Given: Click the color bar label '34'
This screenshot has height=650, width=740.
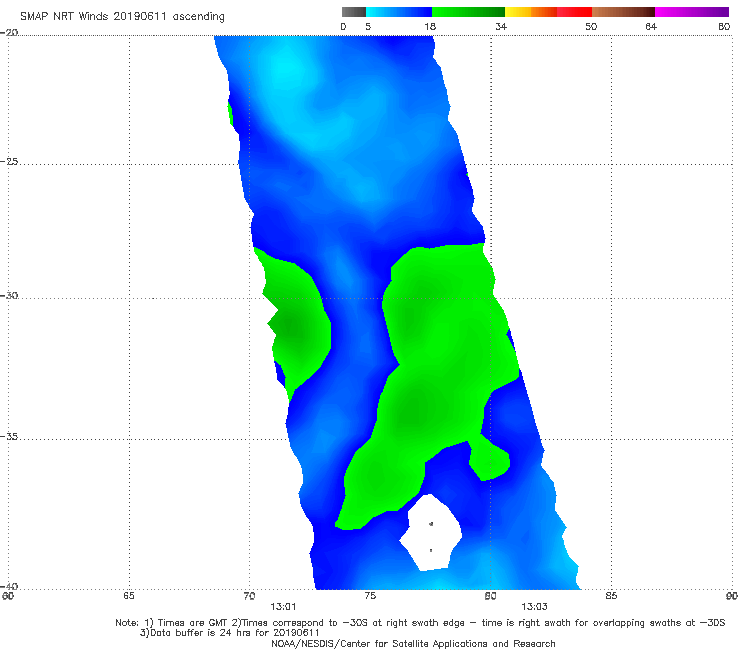Looking at the screenshot, I should (501, 26).
